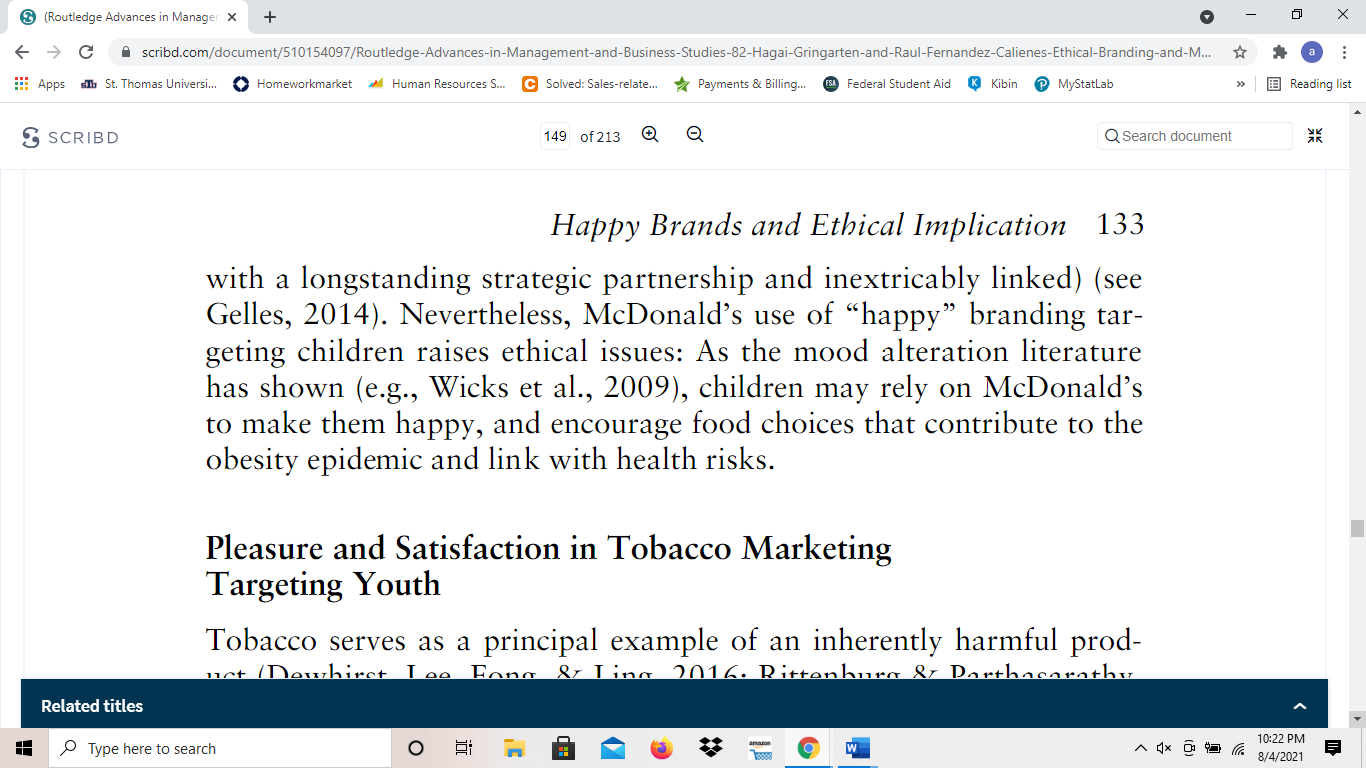Open Microsoft Word from the taskbar

(857, 748)
